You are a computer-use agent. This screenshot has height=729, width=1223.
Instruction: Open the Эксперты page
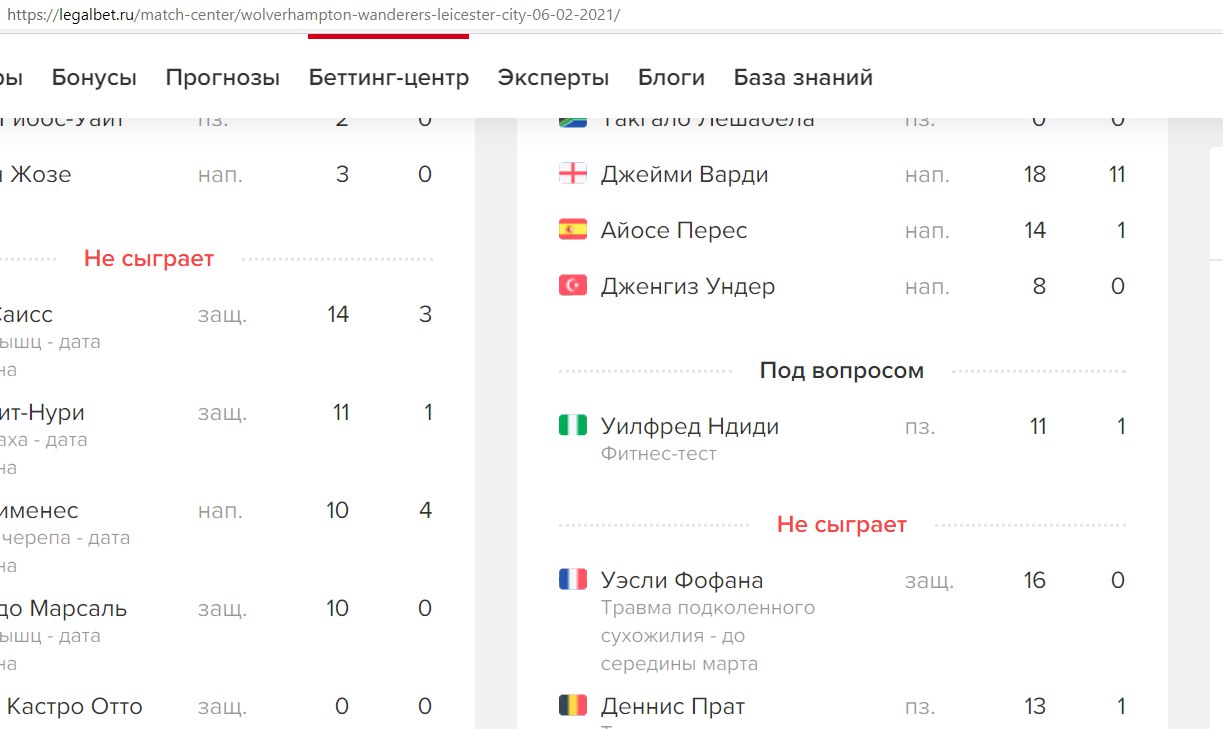tap(553, 78)
